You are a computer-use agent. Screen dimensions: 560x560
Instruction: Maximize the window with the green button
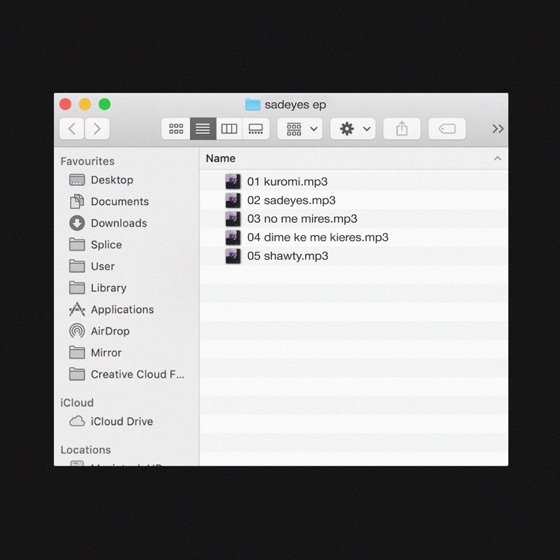(105, 104)
